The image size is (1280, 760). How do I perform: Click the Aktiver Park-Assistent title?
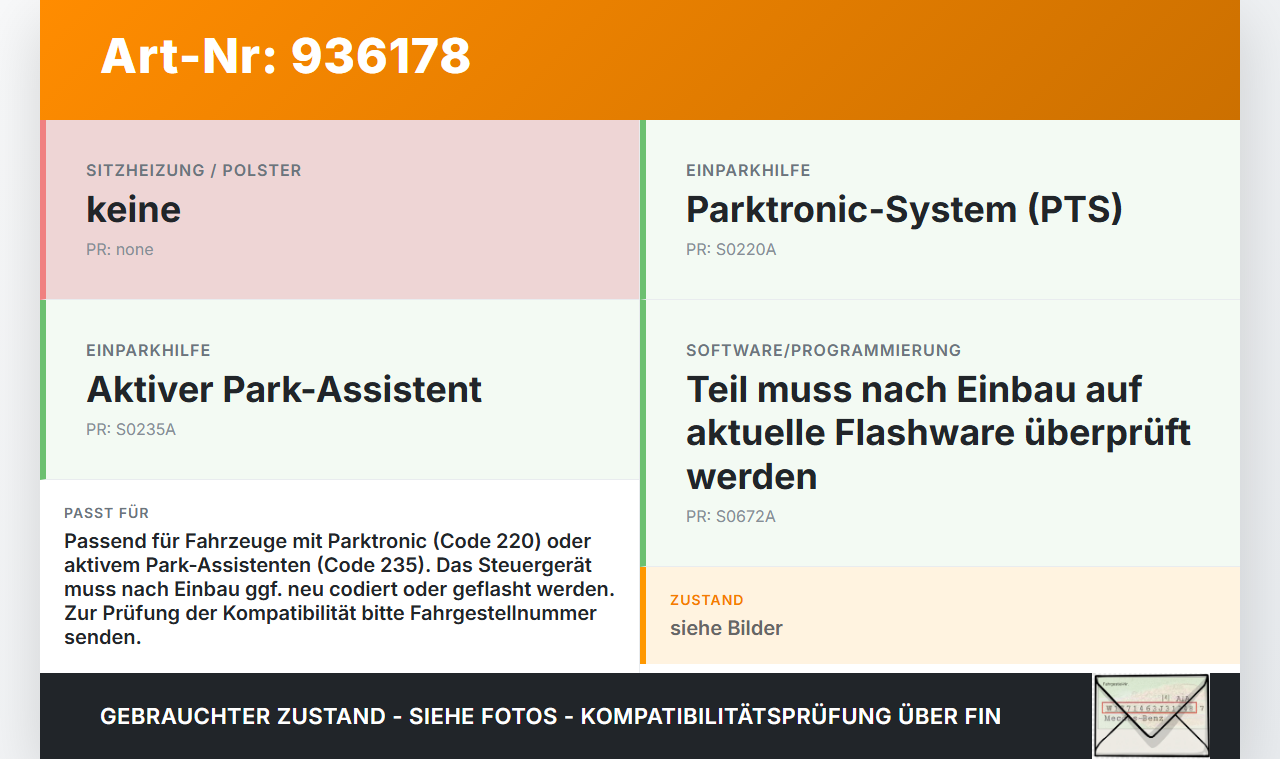click(284, 390)
